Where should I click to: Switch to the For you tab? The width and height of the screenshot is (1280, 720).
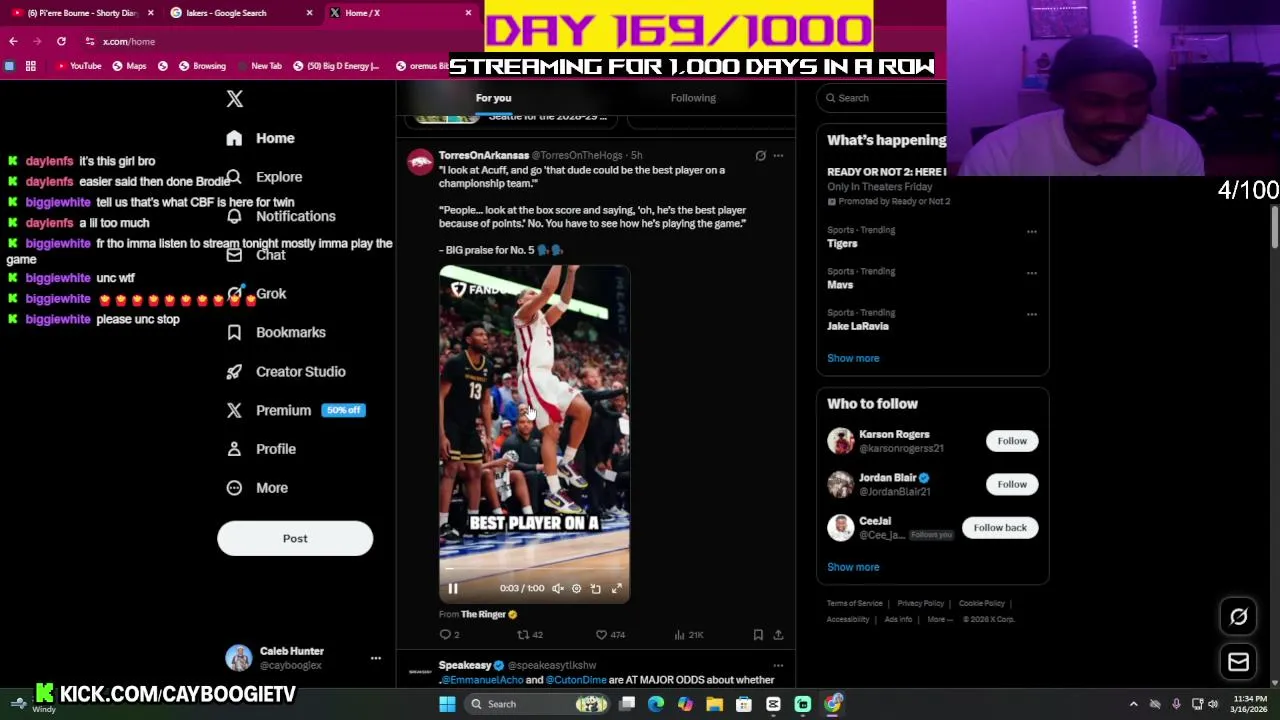(493, 98)
